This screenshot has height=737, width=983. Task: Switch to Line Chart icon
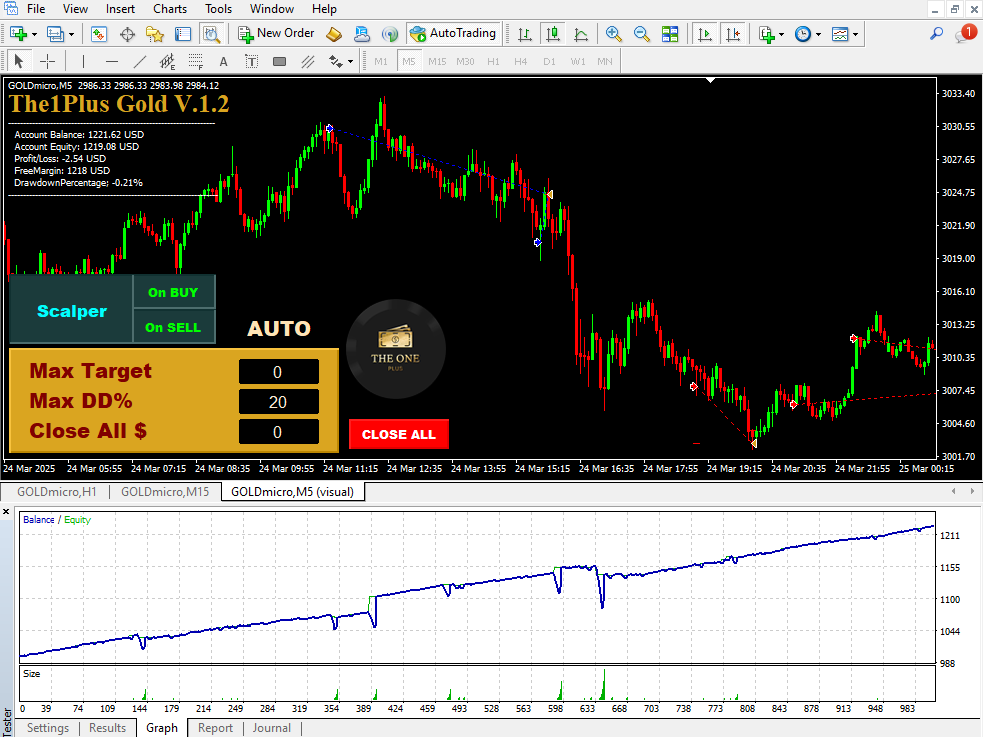point(581,34)
